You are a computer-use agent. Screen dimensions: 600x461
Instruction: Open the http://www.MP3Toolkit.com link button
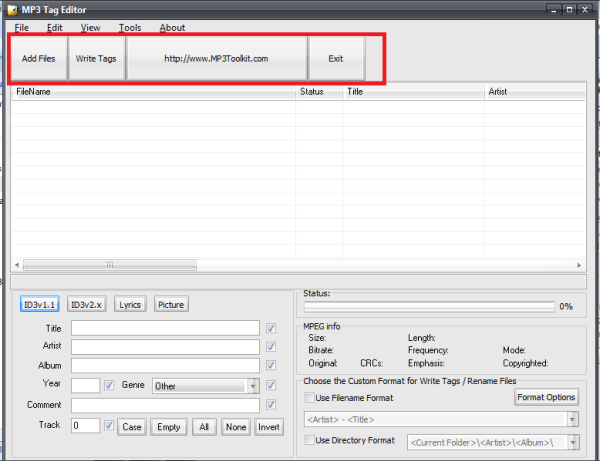click(216, 59)
